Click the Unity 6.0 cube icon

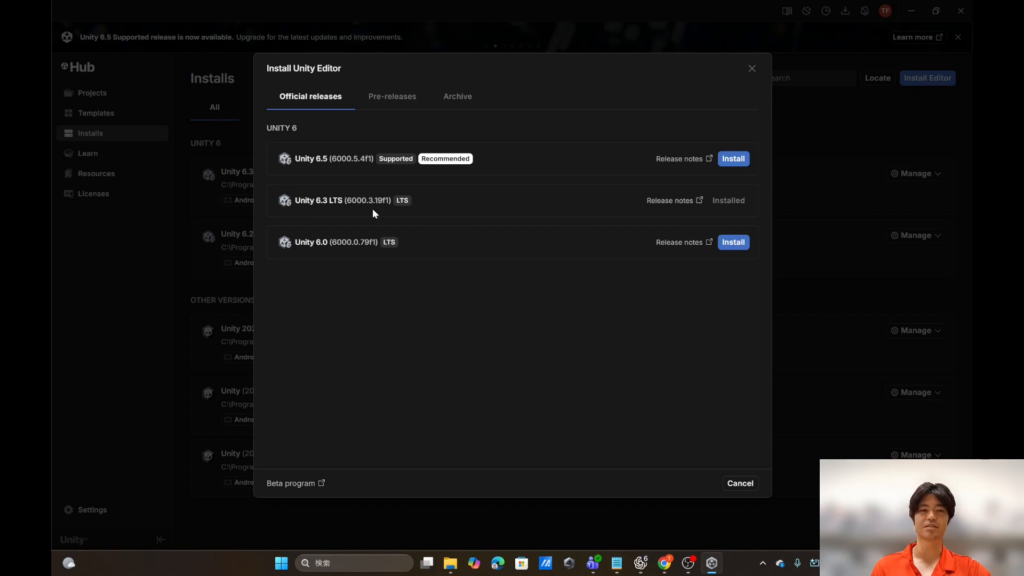tap(285, 242)
